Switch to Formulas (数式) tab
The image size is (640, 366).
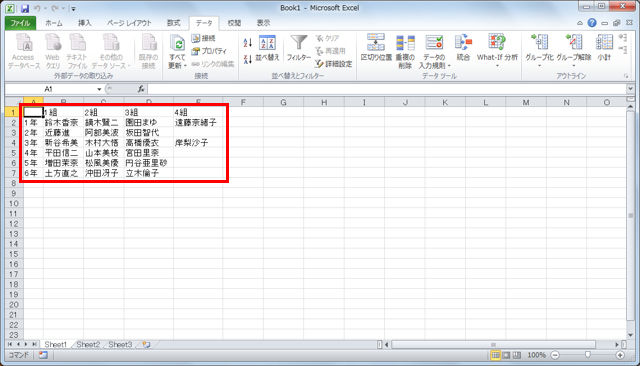pyautogui.click(x=173, y=23)
